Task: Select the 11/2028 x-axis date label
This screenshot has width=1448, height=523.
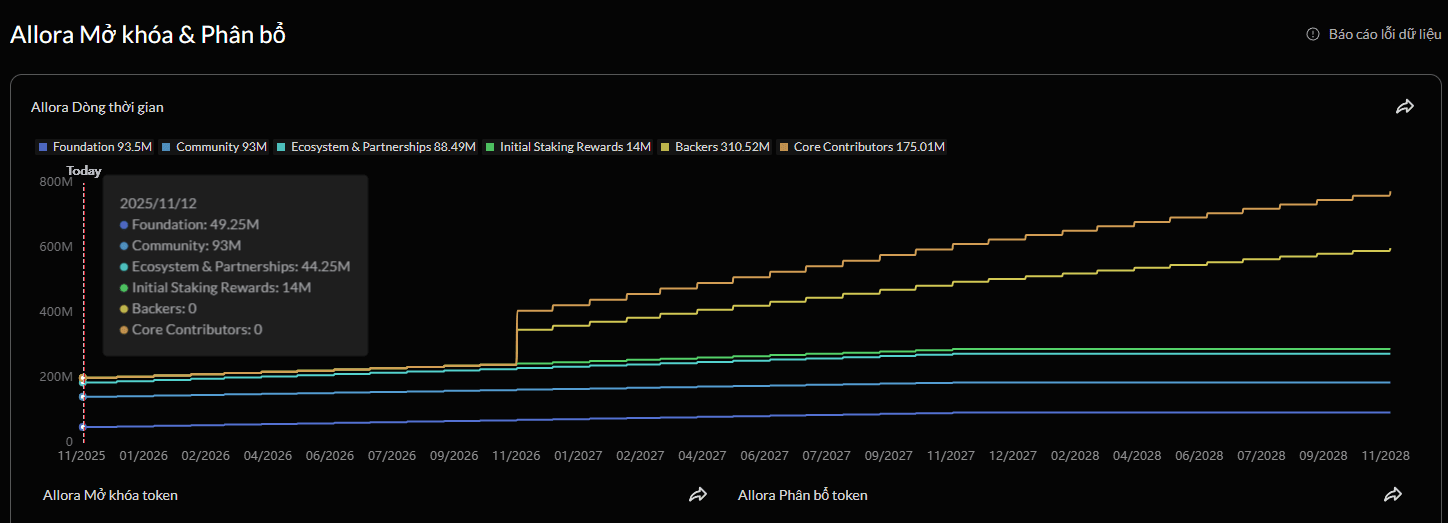Action: [x=1384, y=455]
